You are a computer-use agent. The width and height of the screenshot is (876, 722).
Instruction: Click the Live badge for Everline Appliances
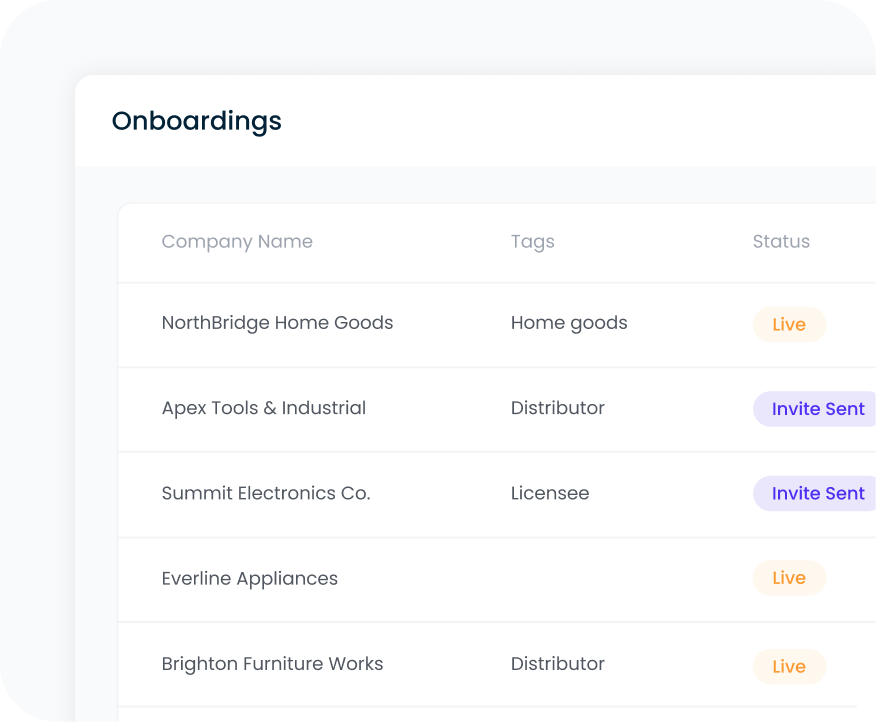pyautogui.click(x=789, y=578)
